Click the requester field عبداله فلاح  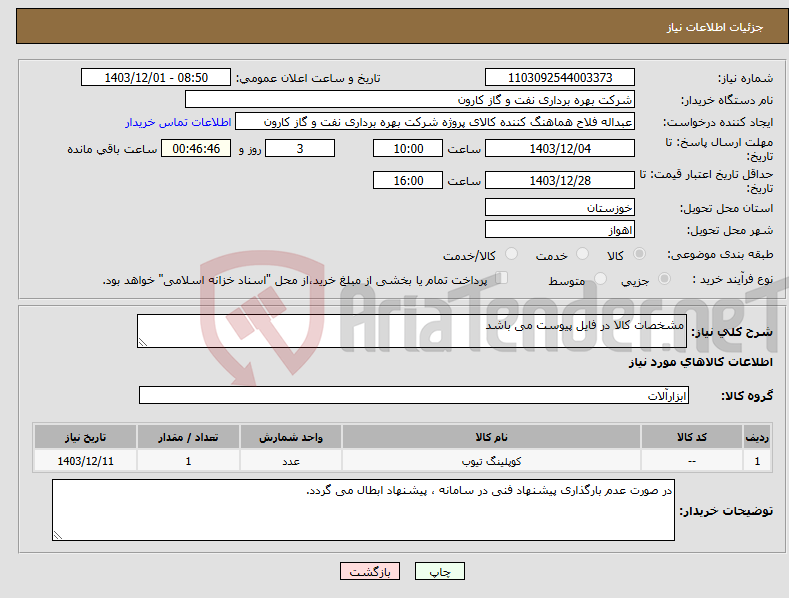[x=435, y=122]
